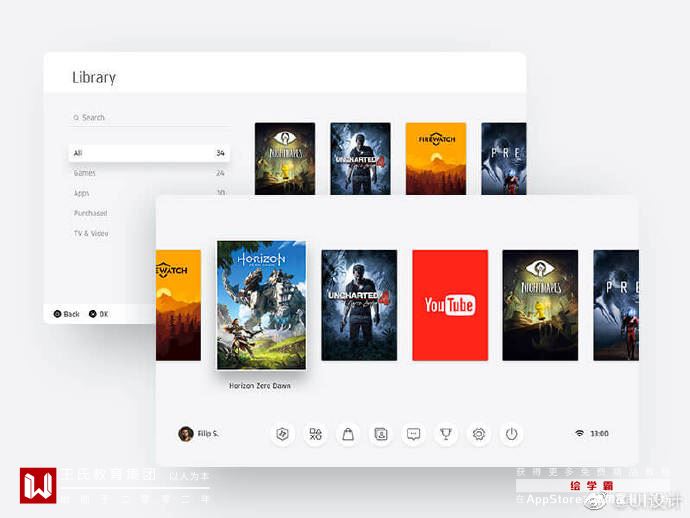
Task: Open the trophies cup icon
Action: pos(446,434)
